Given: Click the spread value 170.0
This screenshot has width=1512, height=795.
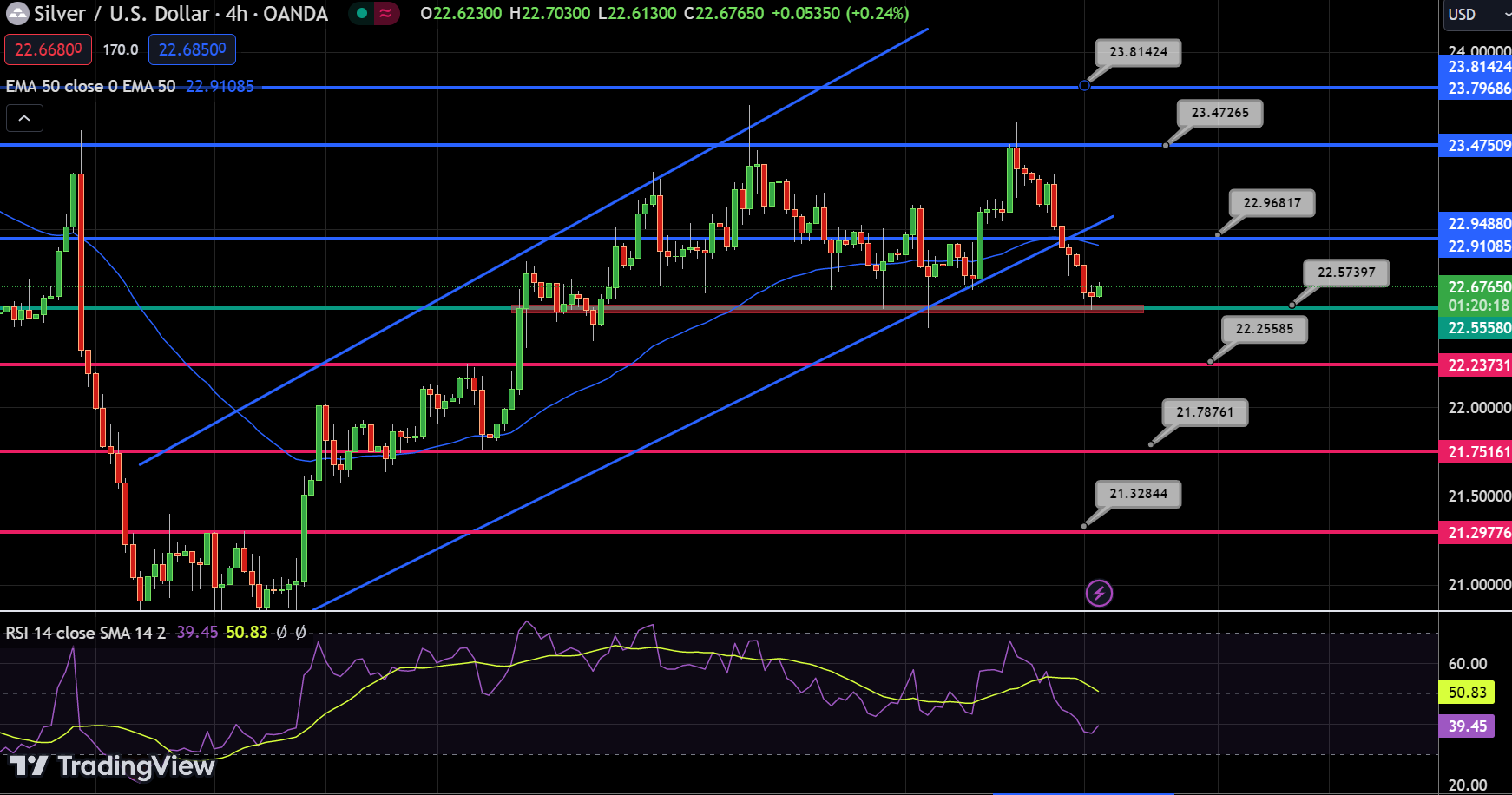Looking at the screenshot, I should click(x=121, y=49).
